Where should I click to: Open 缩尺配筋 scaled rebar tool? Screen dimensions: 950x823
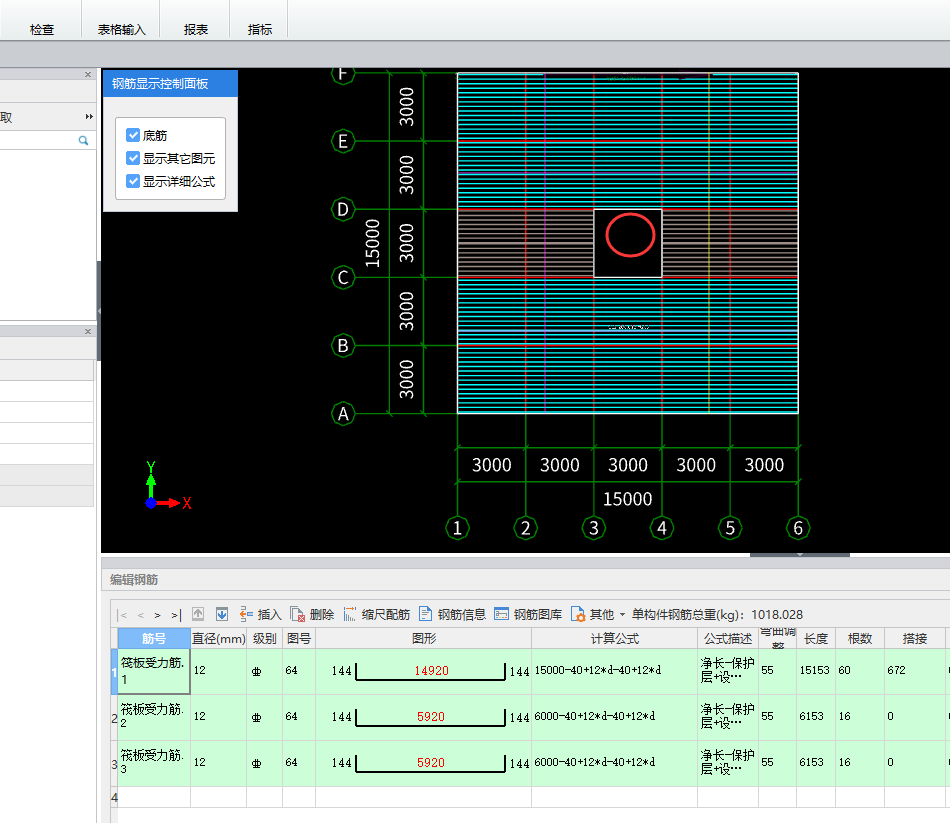pyautogui.click(x=377, y=615)
